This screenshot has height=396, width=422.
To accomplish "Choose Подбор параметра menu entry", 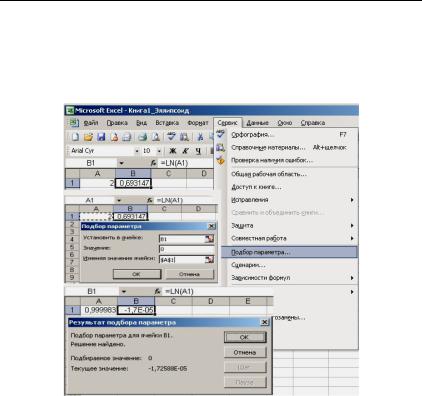I will [289, 252].
